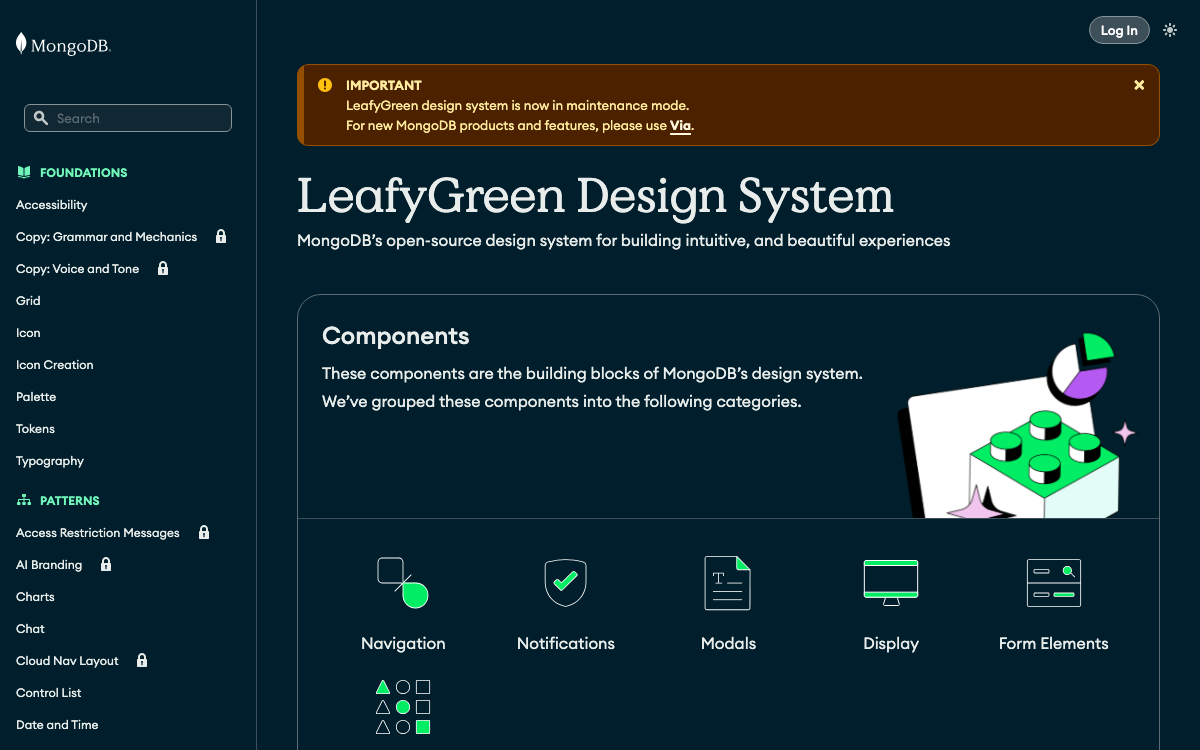Open Copy: Voice and Tone

coord(77,269)
